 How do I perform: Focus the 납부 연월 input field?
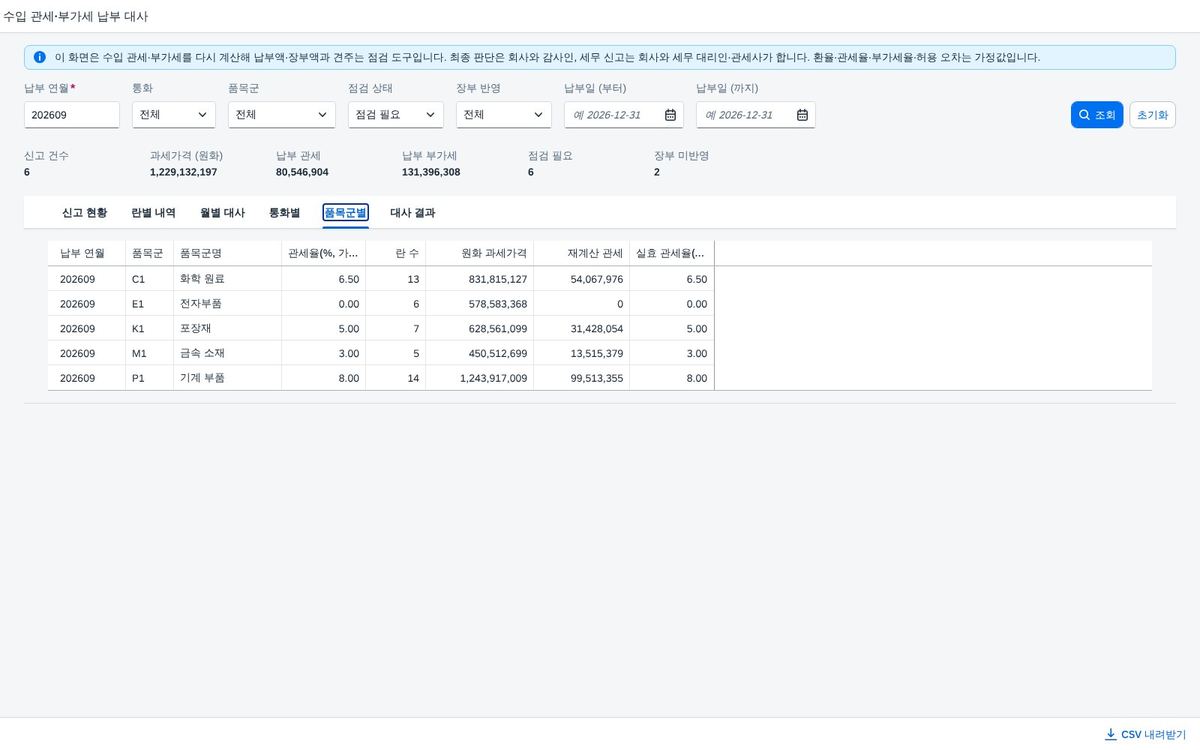click(72, 115)
